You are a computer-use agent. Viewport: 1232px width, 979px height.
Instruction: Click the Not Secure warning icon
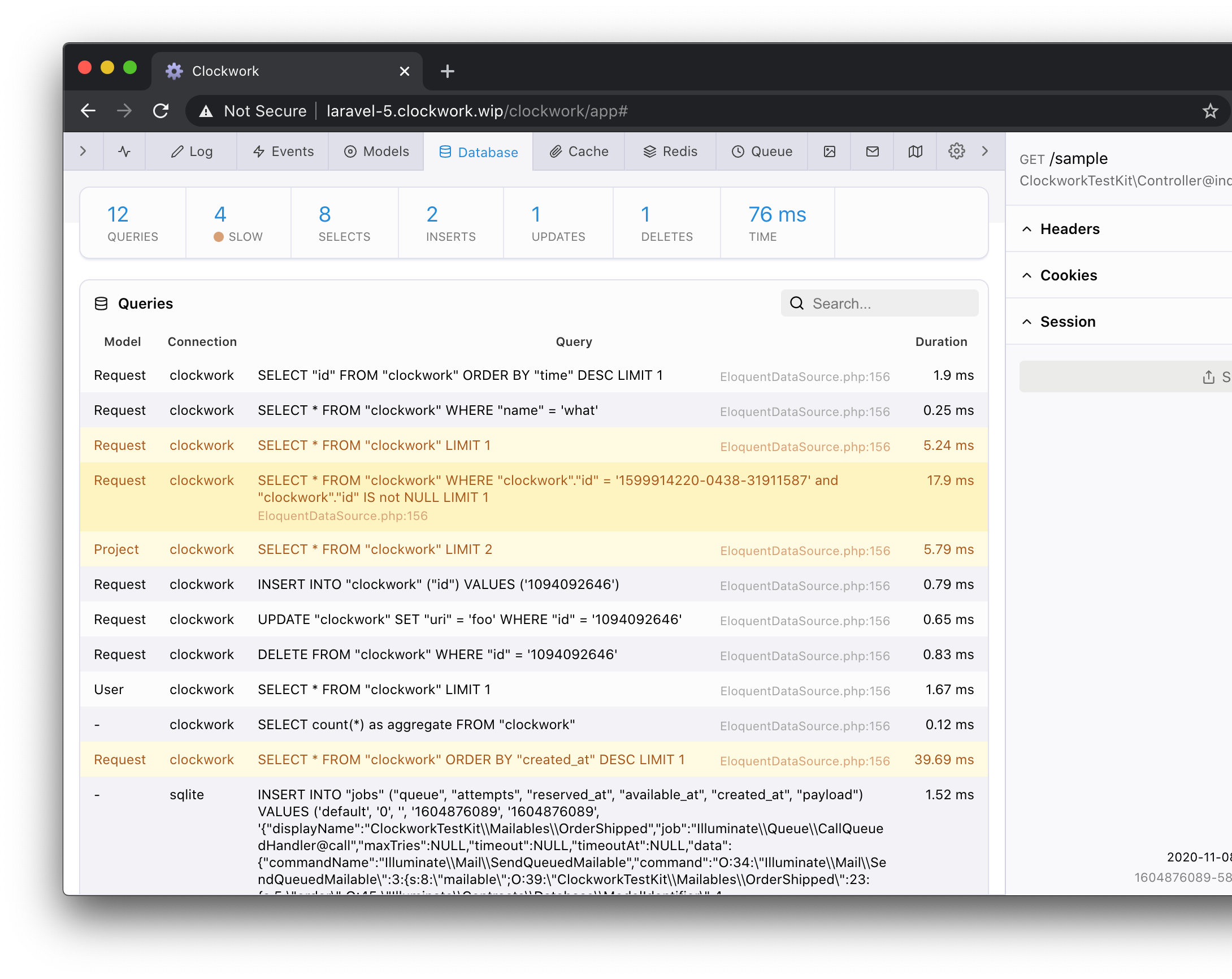pyautogui.click(x=206, y=111)
